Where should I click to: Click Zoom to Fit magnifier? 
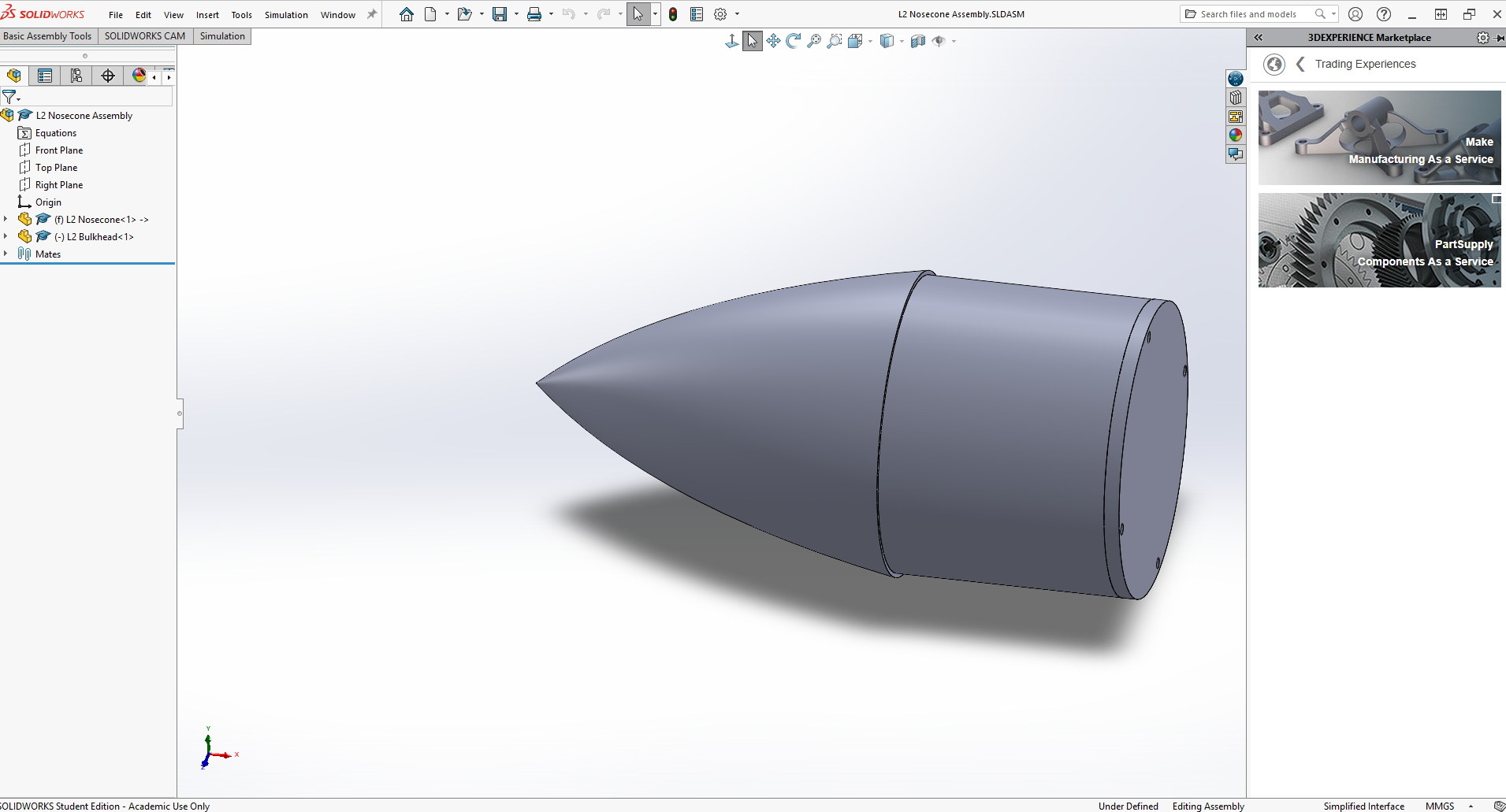(x=814, y=41)
